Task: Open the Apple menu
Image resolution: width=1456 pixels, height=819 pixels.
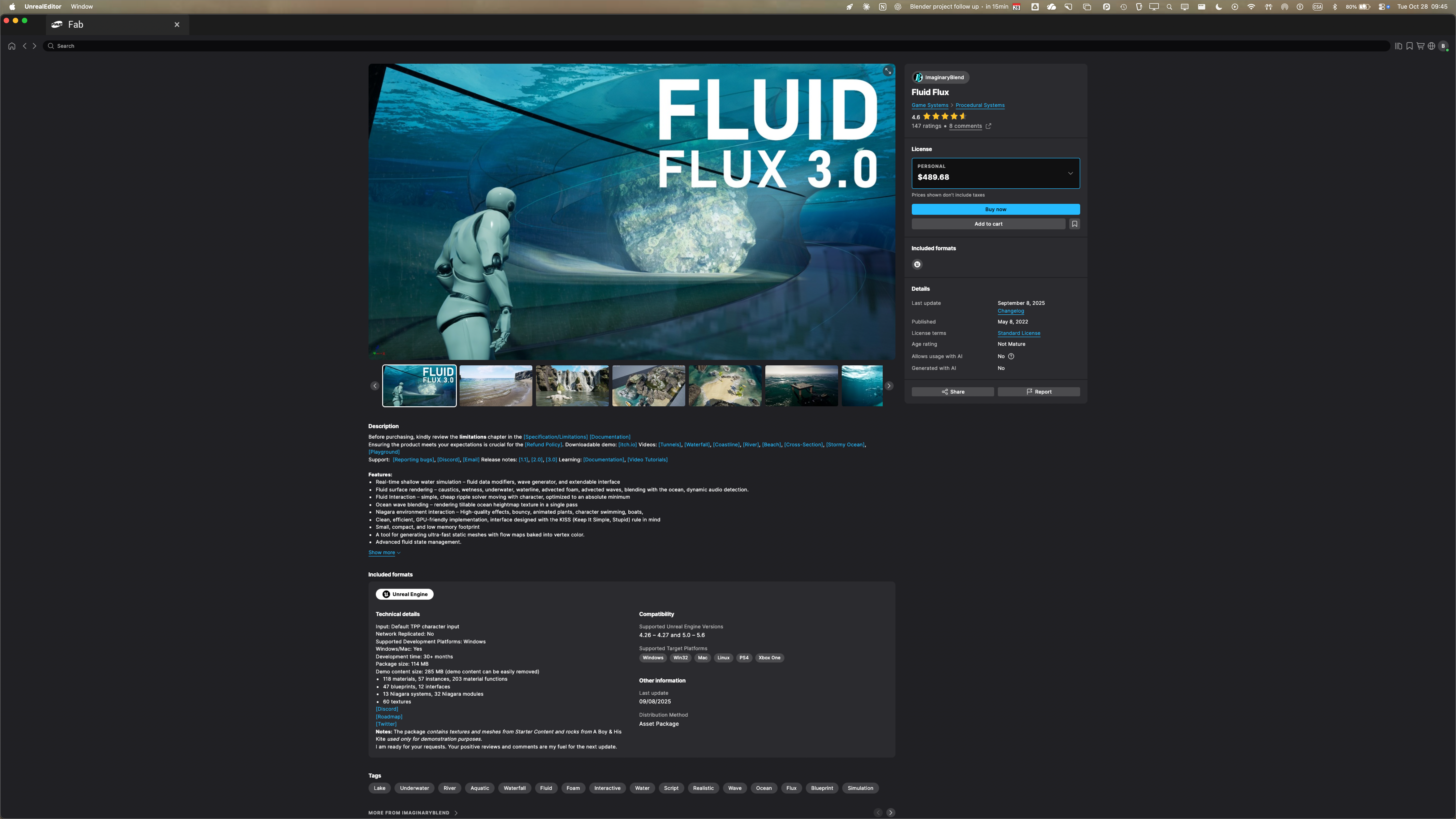Action: point(12,7)
